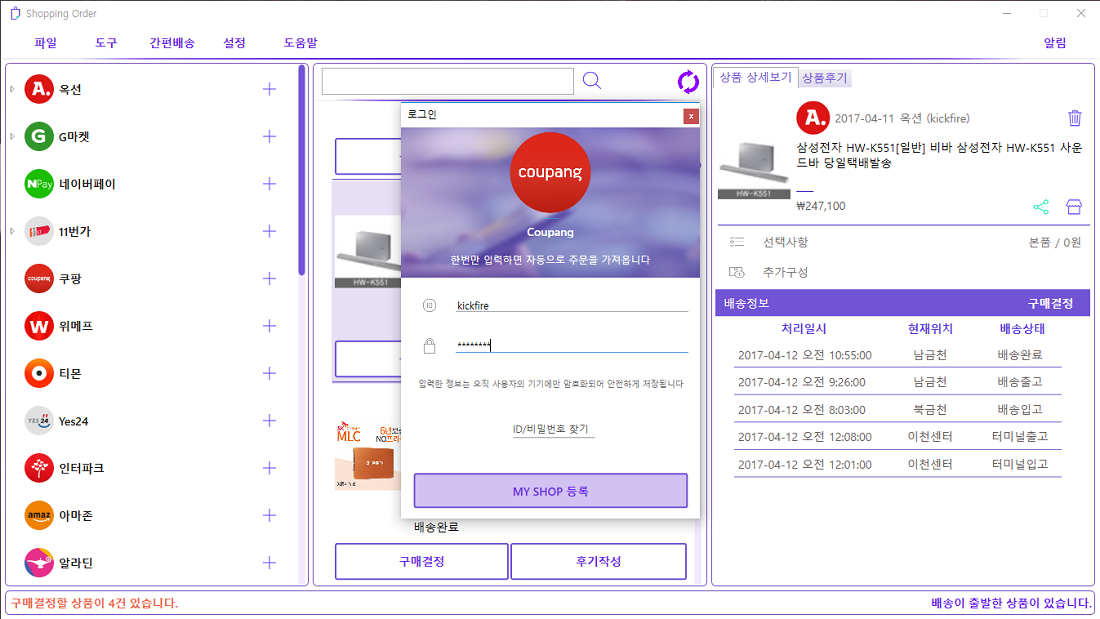Click the order search text box
Image resolution: width=1100 pixels, height=619 pixels.
448,81
